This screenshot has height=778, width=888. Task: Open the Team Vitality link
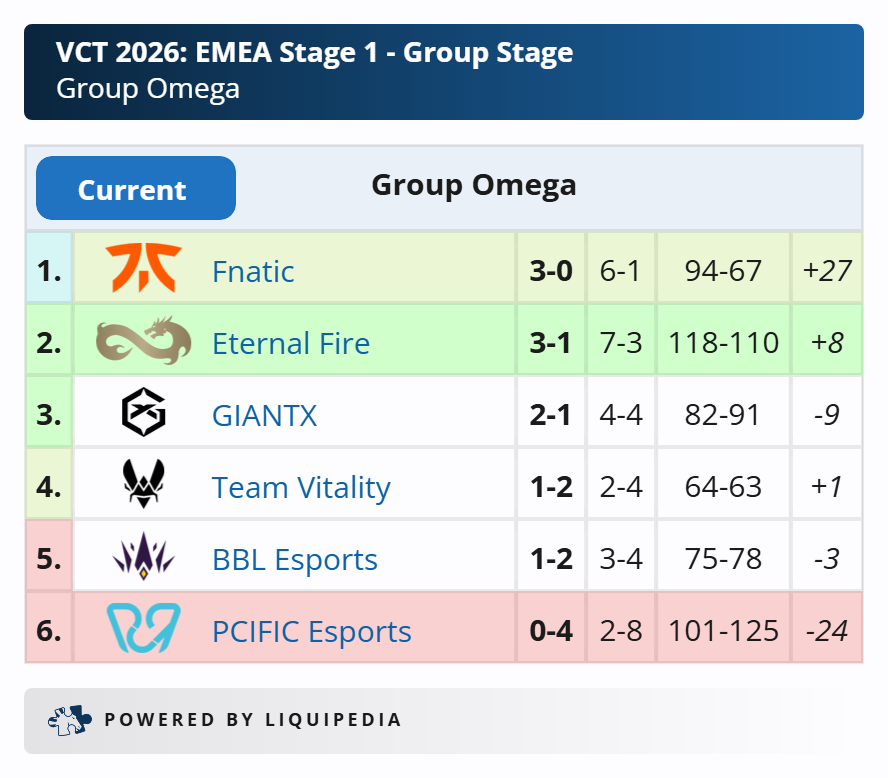point(301,487)
